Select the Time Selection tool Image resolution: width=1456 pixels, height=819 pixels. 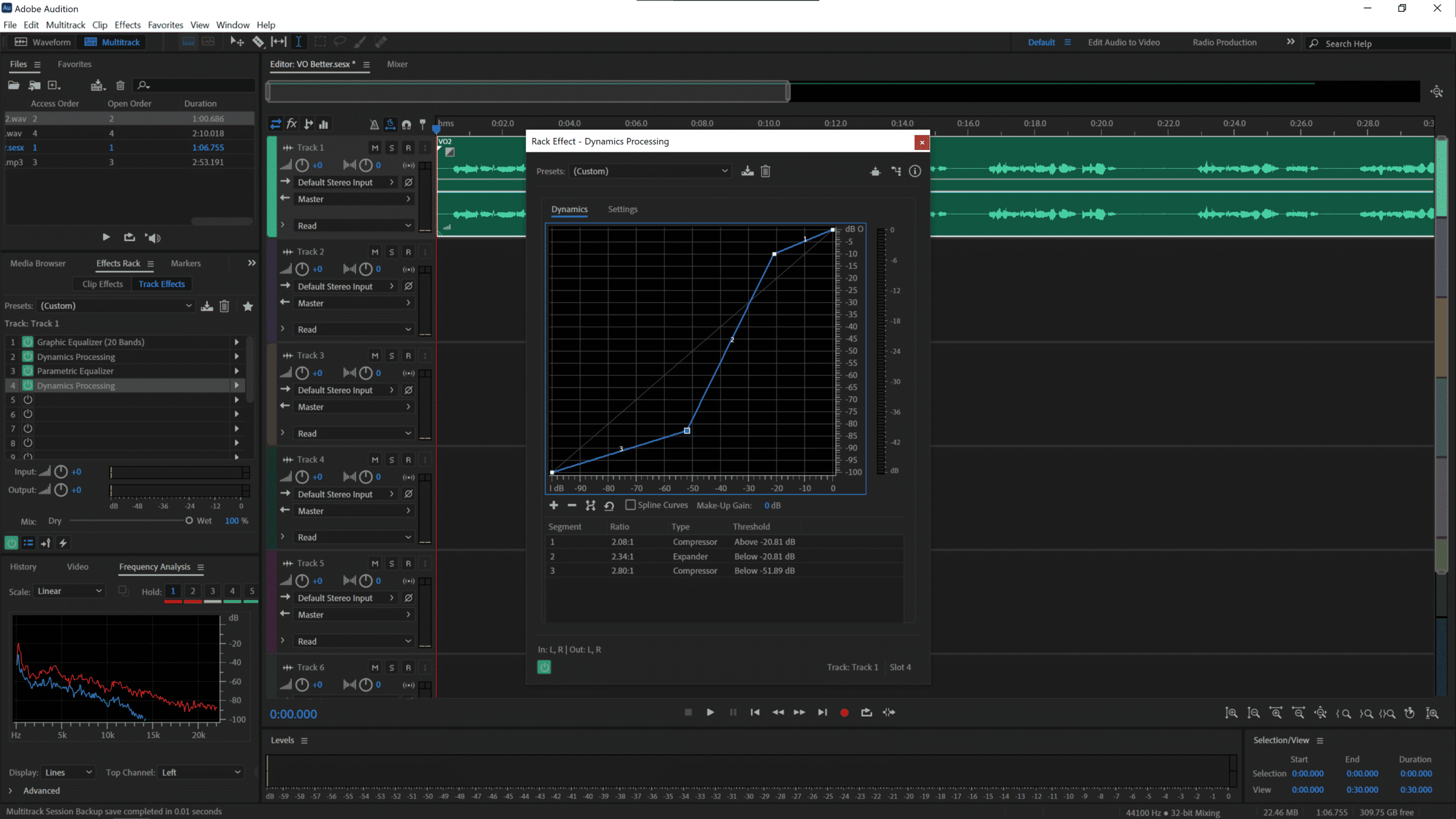(298, 42)
